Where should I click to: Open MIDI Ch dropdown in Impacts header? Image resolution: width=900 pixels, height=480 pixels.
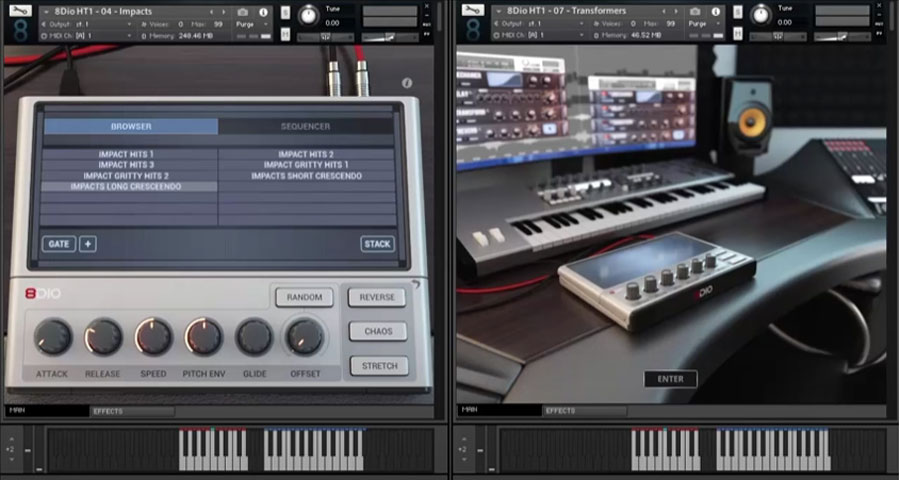click(87, 36)
